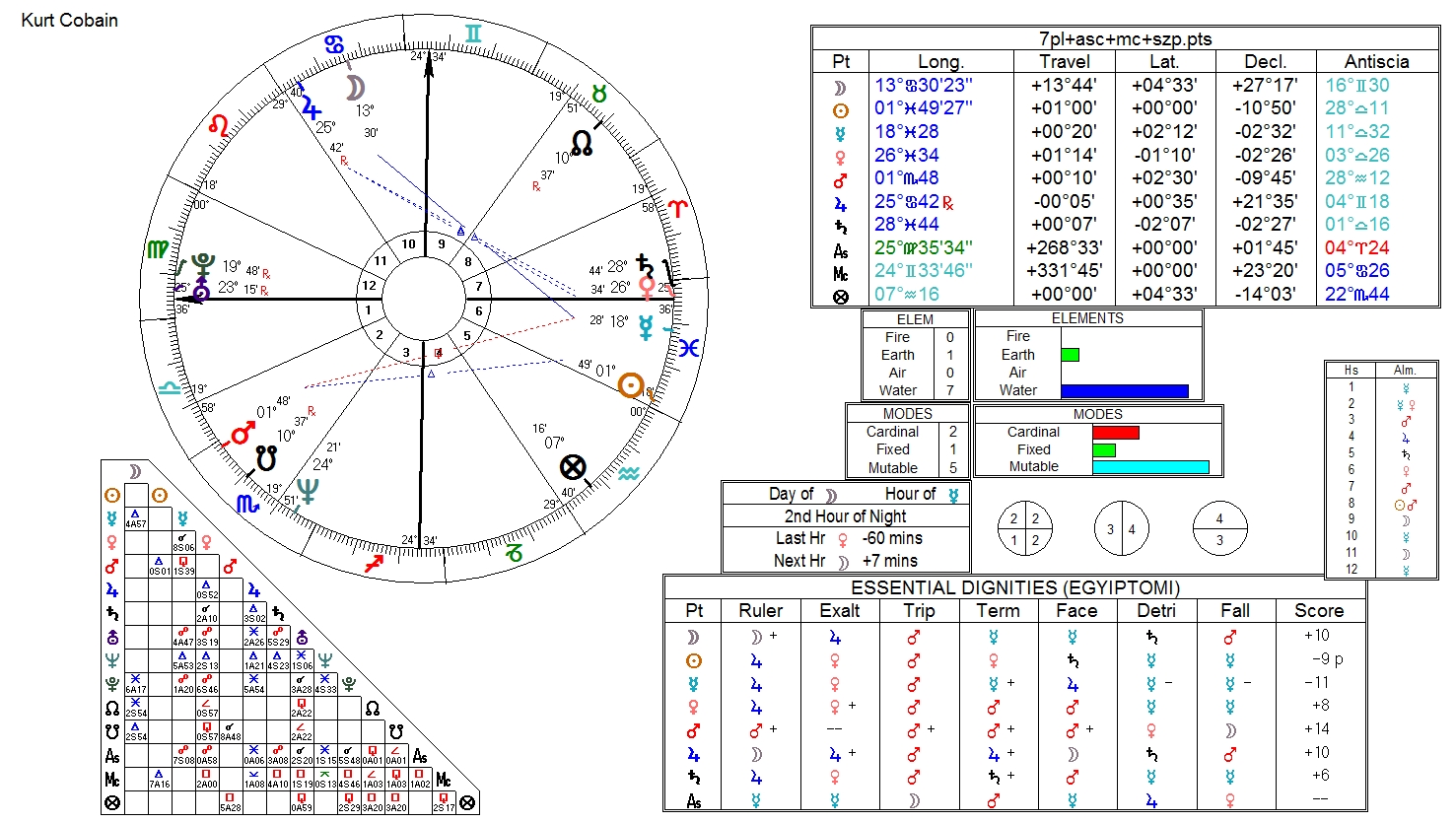Click the 'Score' dignity column header
The image size is (1456, 823).
tap(1318, 610)
